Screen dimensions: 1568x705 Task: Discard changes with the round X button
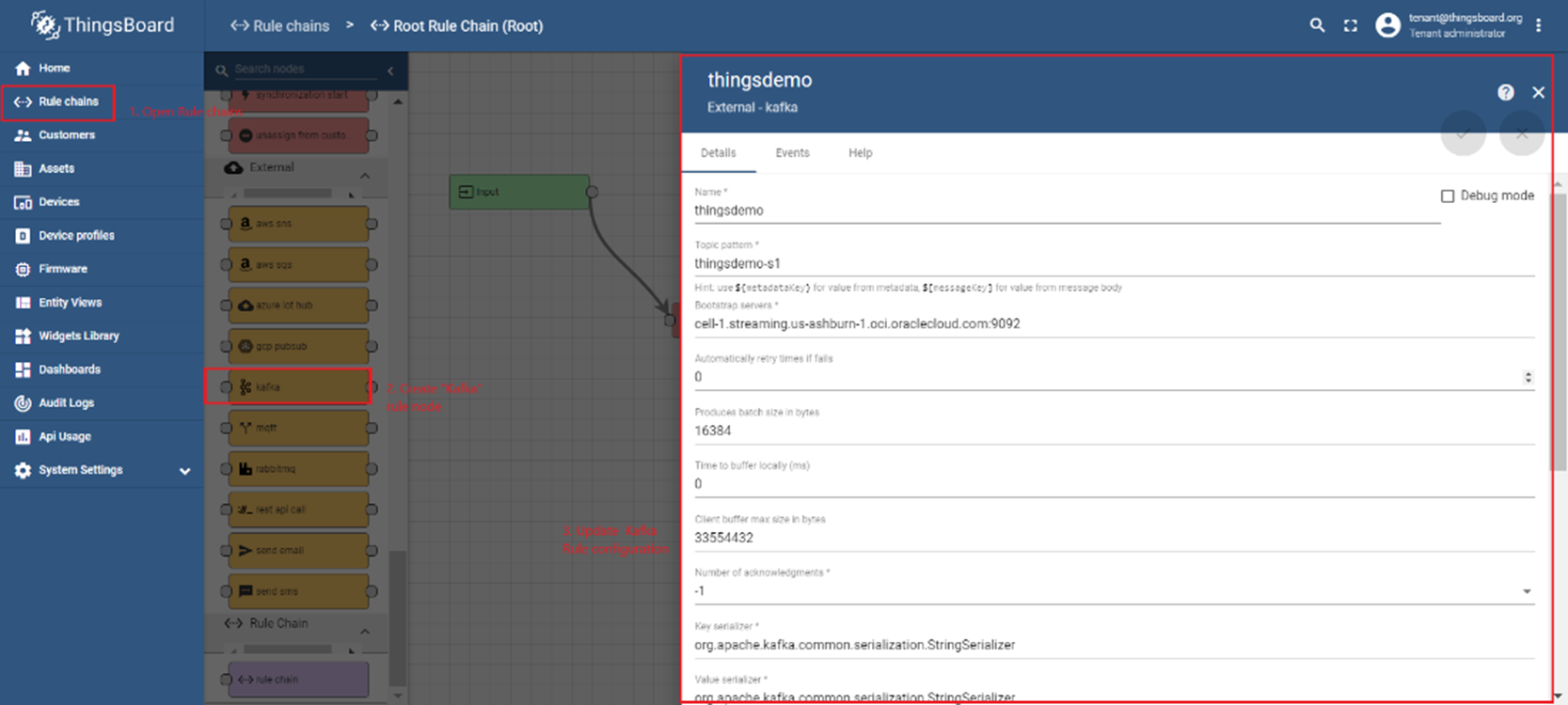(x=1522, y=133)
